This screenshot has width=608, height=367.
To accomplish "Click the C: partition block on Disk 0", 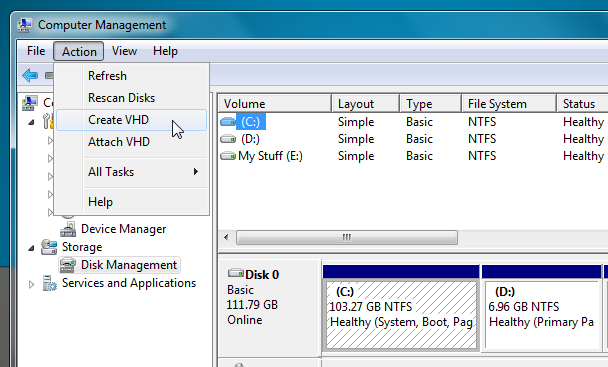I will [x=401, y=314].
